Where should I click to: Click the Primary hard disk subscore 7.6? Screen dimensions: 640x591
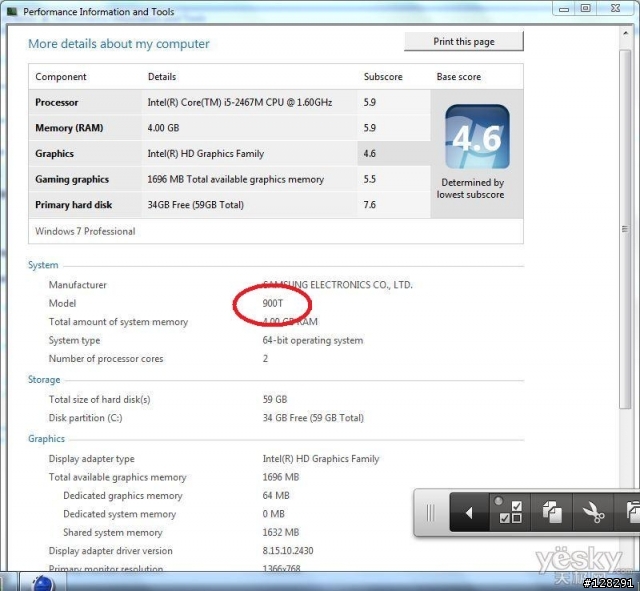click(369, 205)
